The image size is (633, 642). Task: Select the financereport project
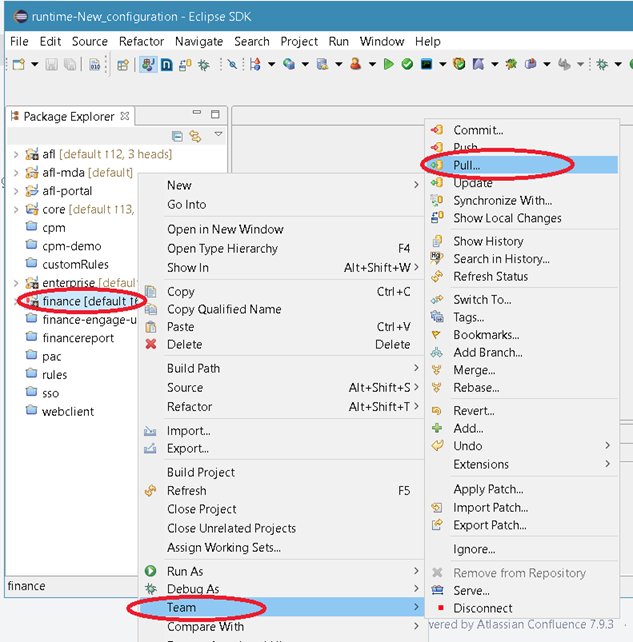[x=78, y=338]
